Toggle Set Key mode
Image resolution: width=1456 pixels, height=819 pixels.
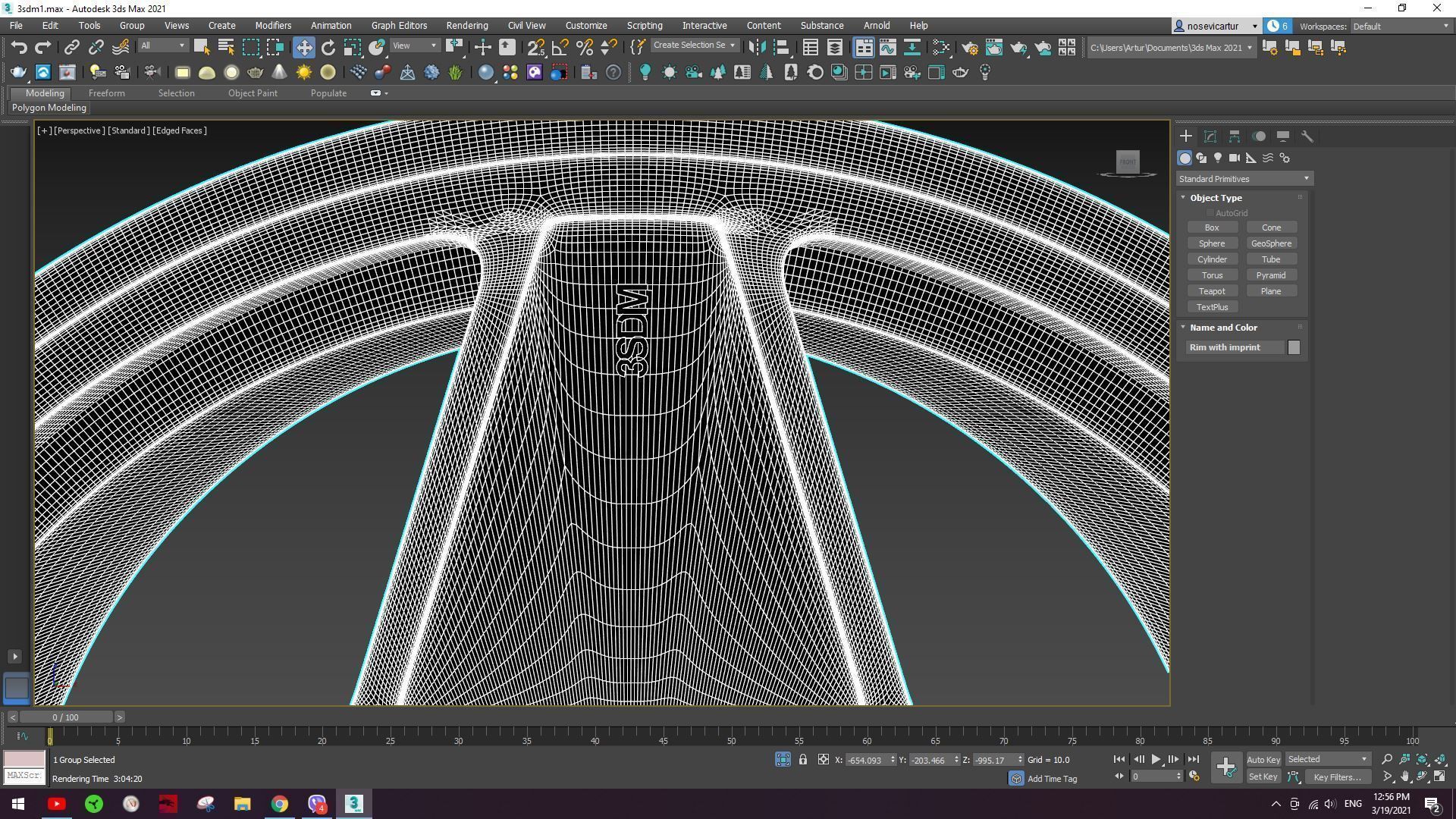click(x=1263, y=777)
